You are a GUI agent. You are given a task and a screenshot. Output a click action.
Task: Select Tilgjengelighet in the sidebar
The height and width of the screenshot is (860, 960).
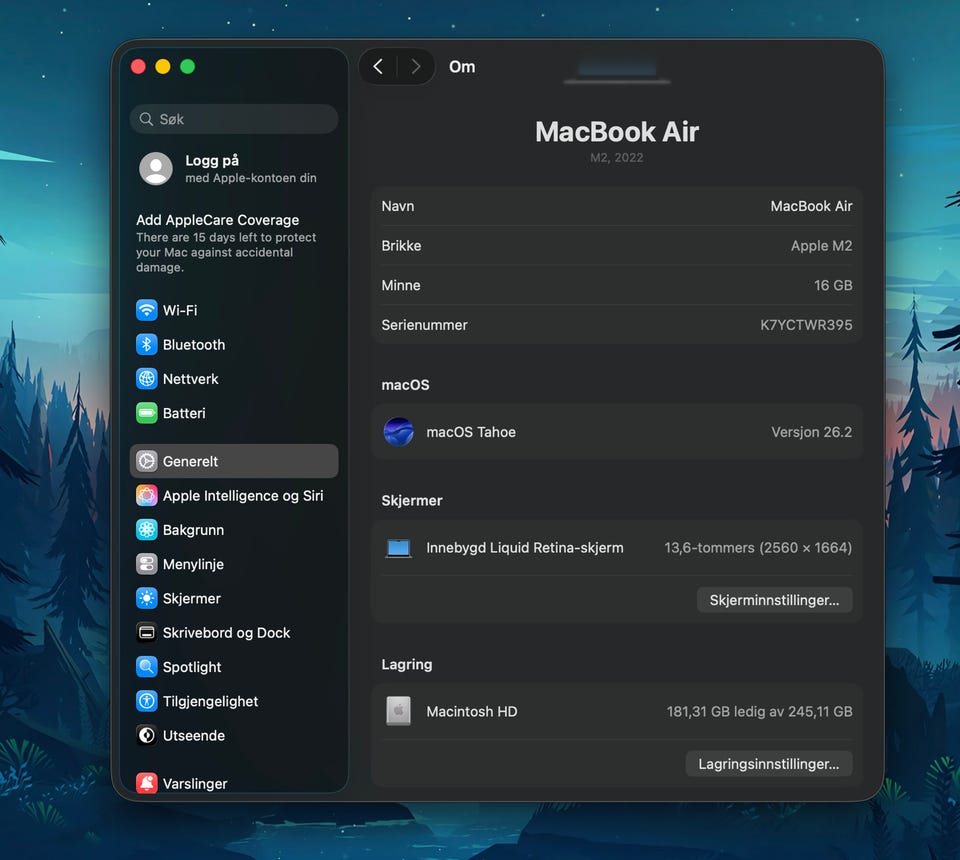tap(234, 701)
